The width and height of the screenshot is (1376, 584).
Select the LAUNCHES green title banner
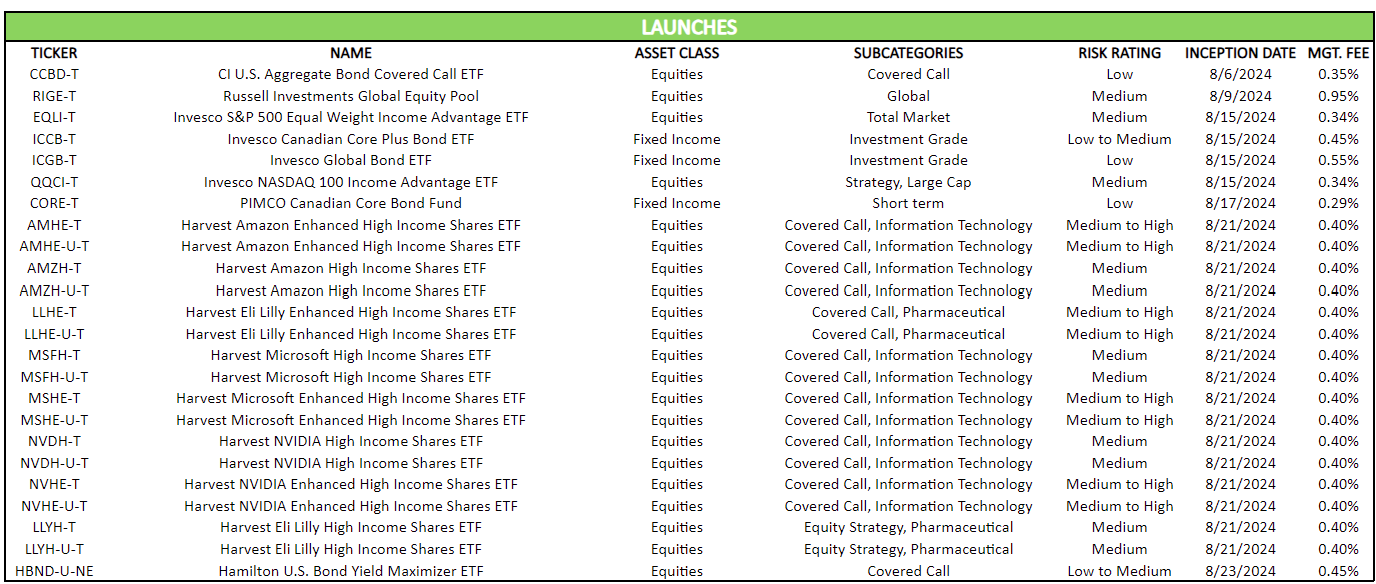[x=688, y=27]
